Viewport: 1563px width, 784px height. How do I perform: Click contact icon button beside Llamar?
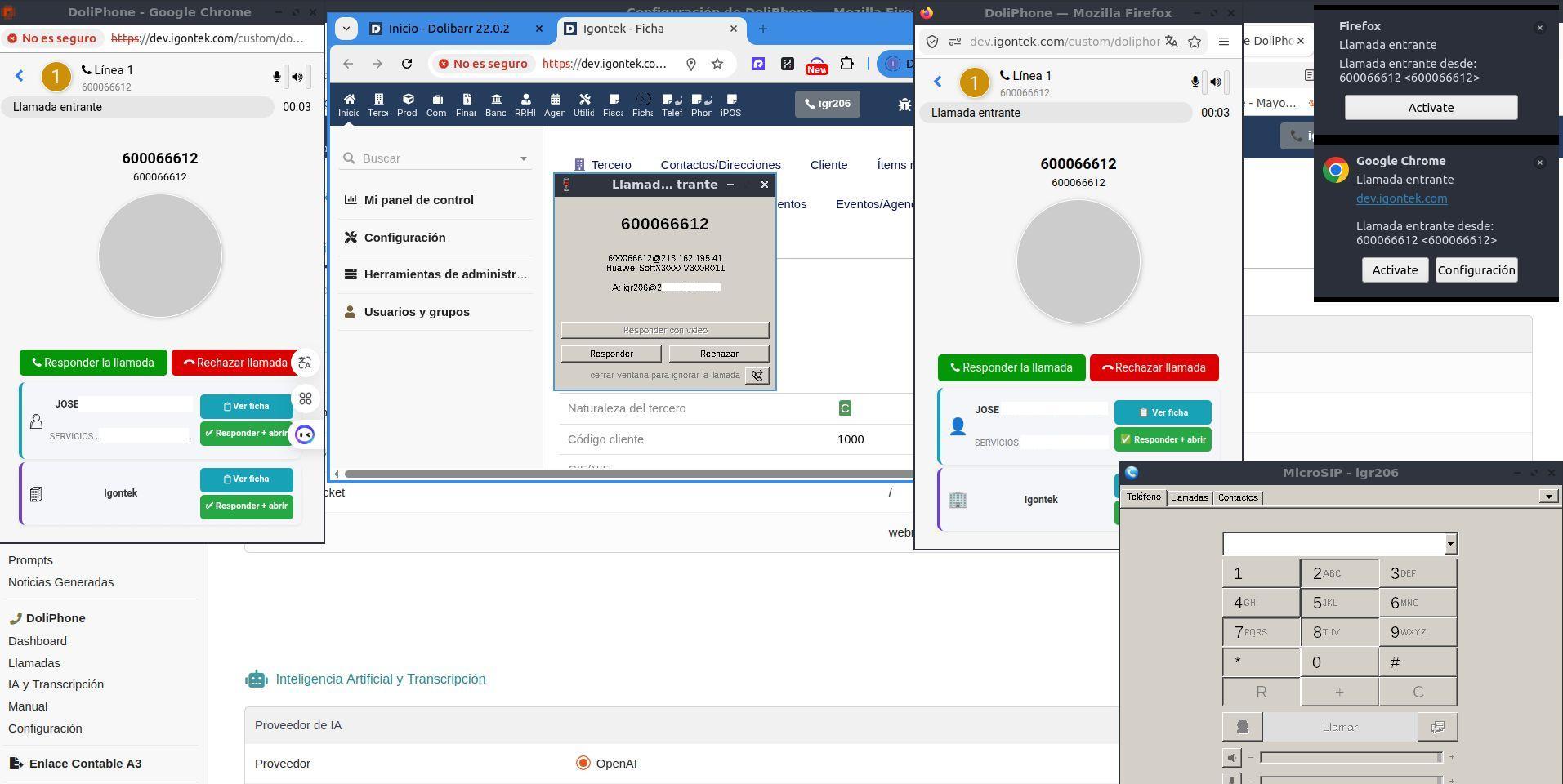[1243, 727]
